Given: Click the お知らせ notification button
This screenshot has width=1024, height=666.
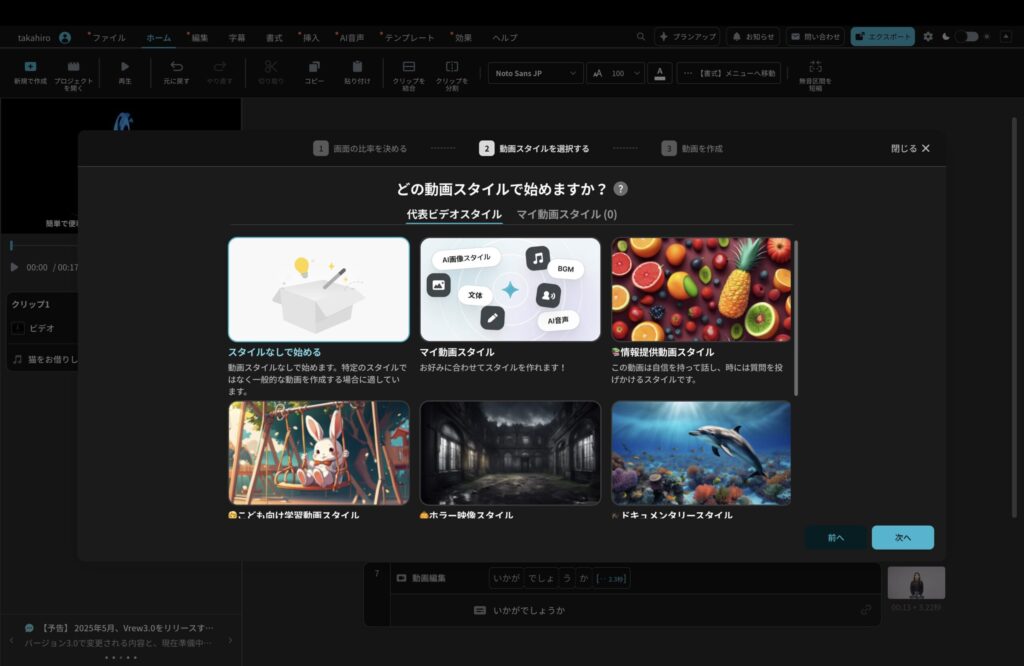Looking at the screenshot, I should [753, 37].
